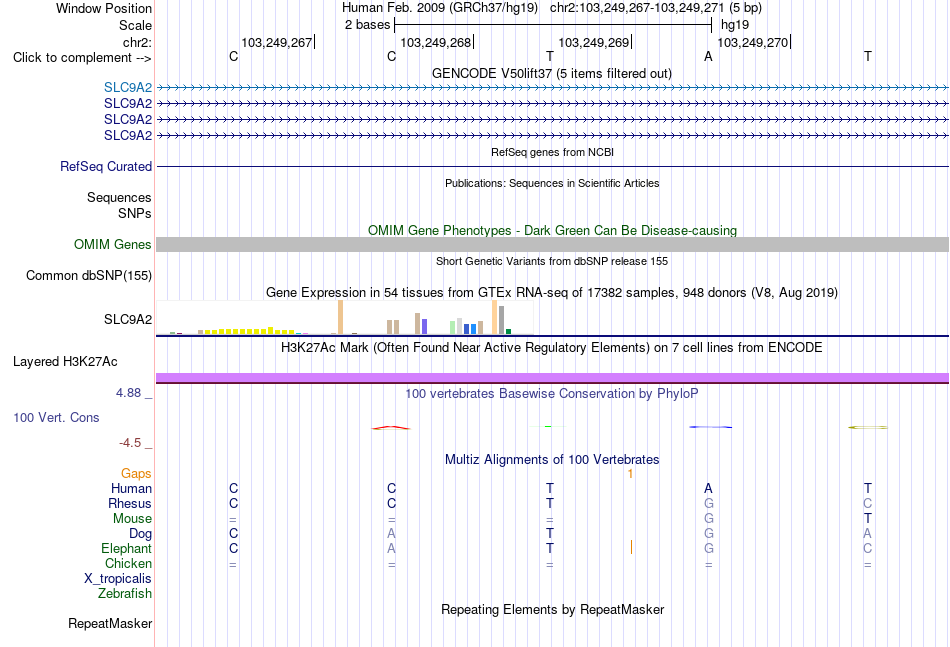
Task: Select the Dog species label
Action: [140, 534]
